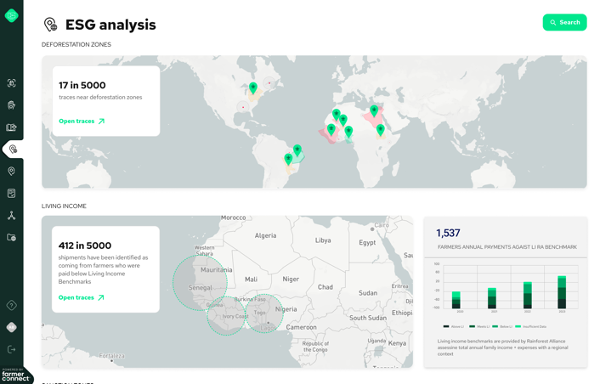Click the 'Algeria' label on the map
This screenshot has width=598, height=384.
tap(265, 236)
